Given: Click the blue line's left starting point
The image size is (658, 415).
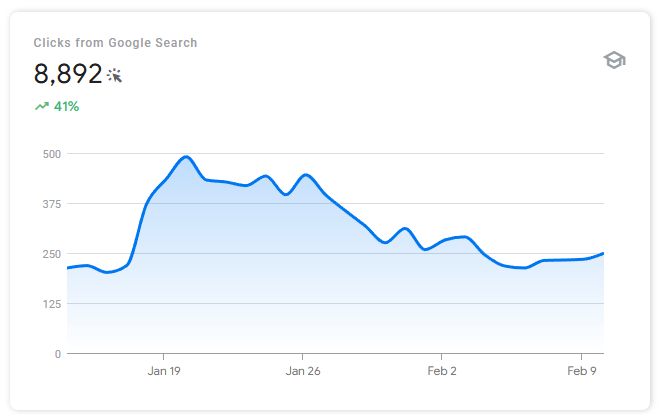Looking at the screenshot, I should [68, 268].
